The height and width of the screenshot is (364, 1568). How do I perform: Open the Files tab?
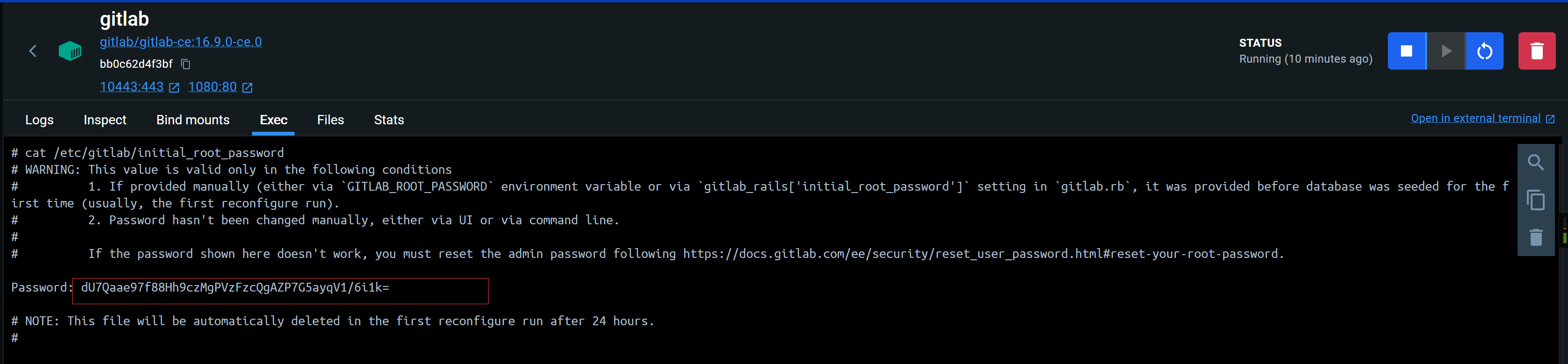[x=330, y=120]
